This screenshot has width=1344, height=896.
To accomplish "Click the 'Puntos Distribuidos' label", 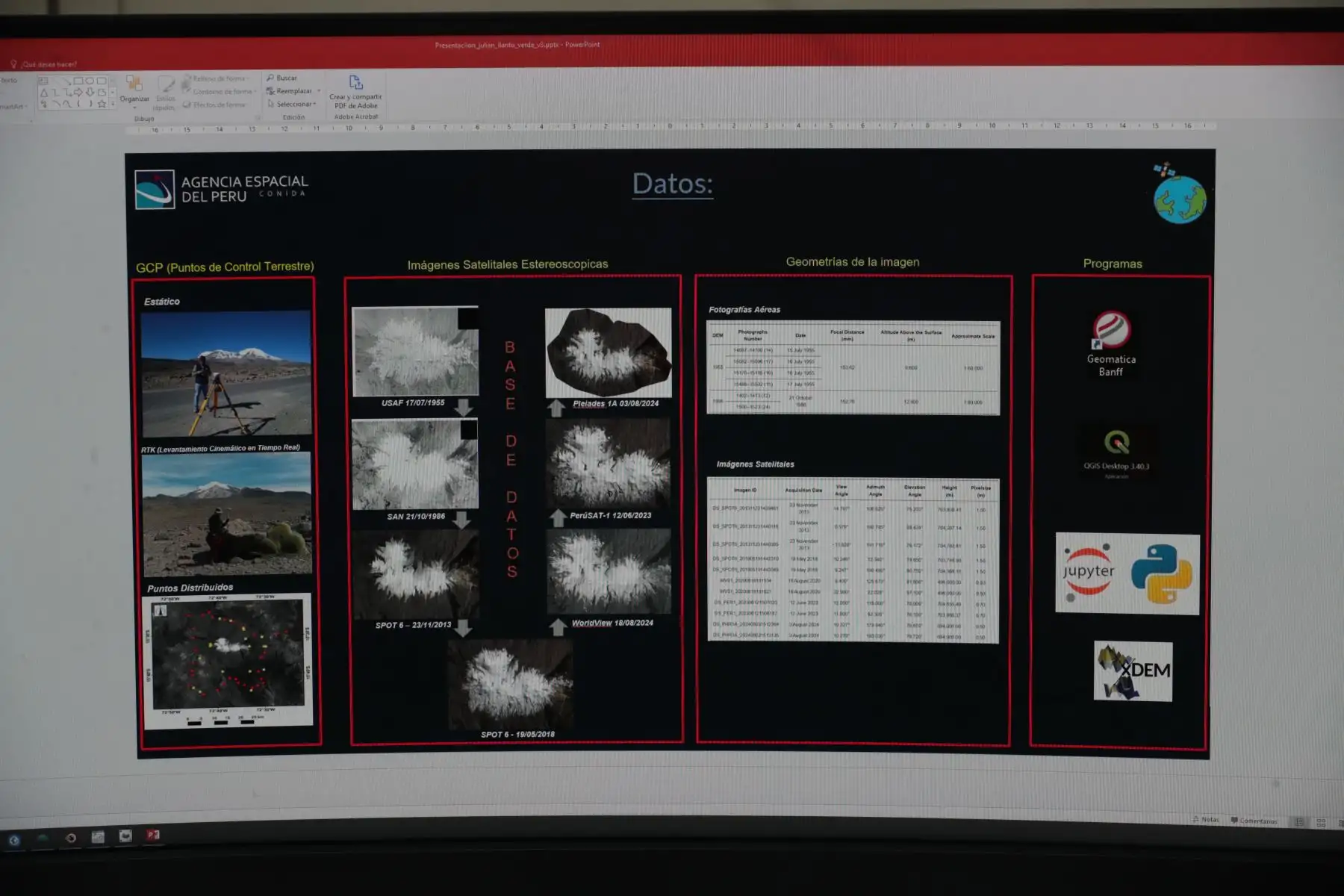I will (x=190, y=588).
